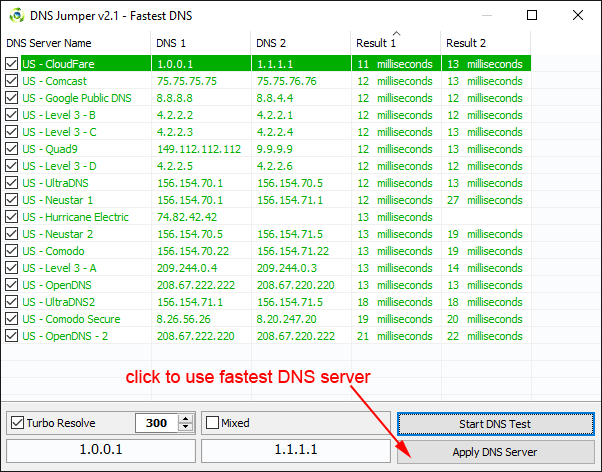The width and height of the screenshot is (602, 472).
Task: Select the US - Level 3 - D row name
Action: point(59,166)
